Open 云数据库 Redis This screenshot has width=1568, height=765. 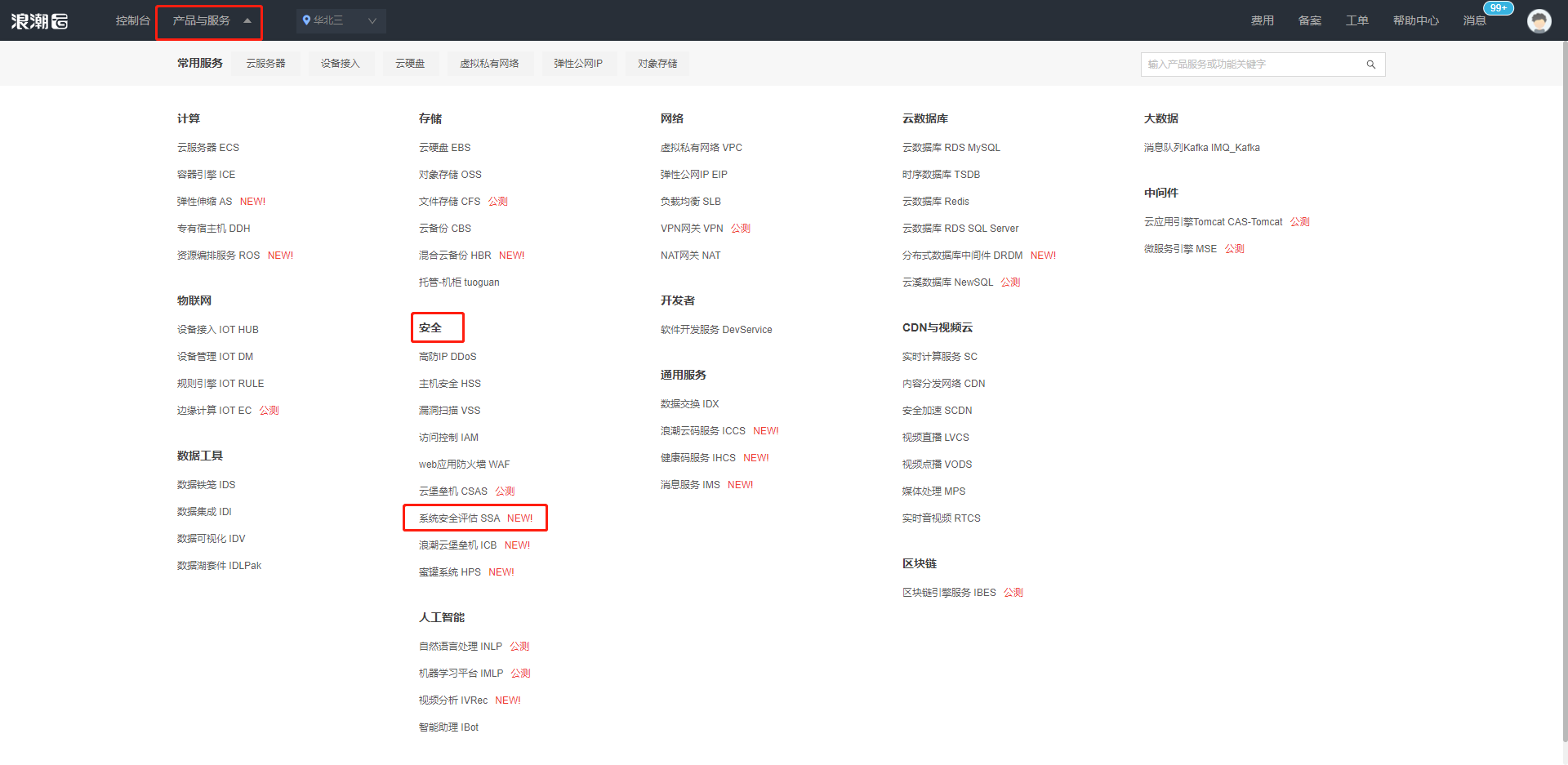936,202
